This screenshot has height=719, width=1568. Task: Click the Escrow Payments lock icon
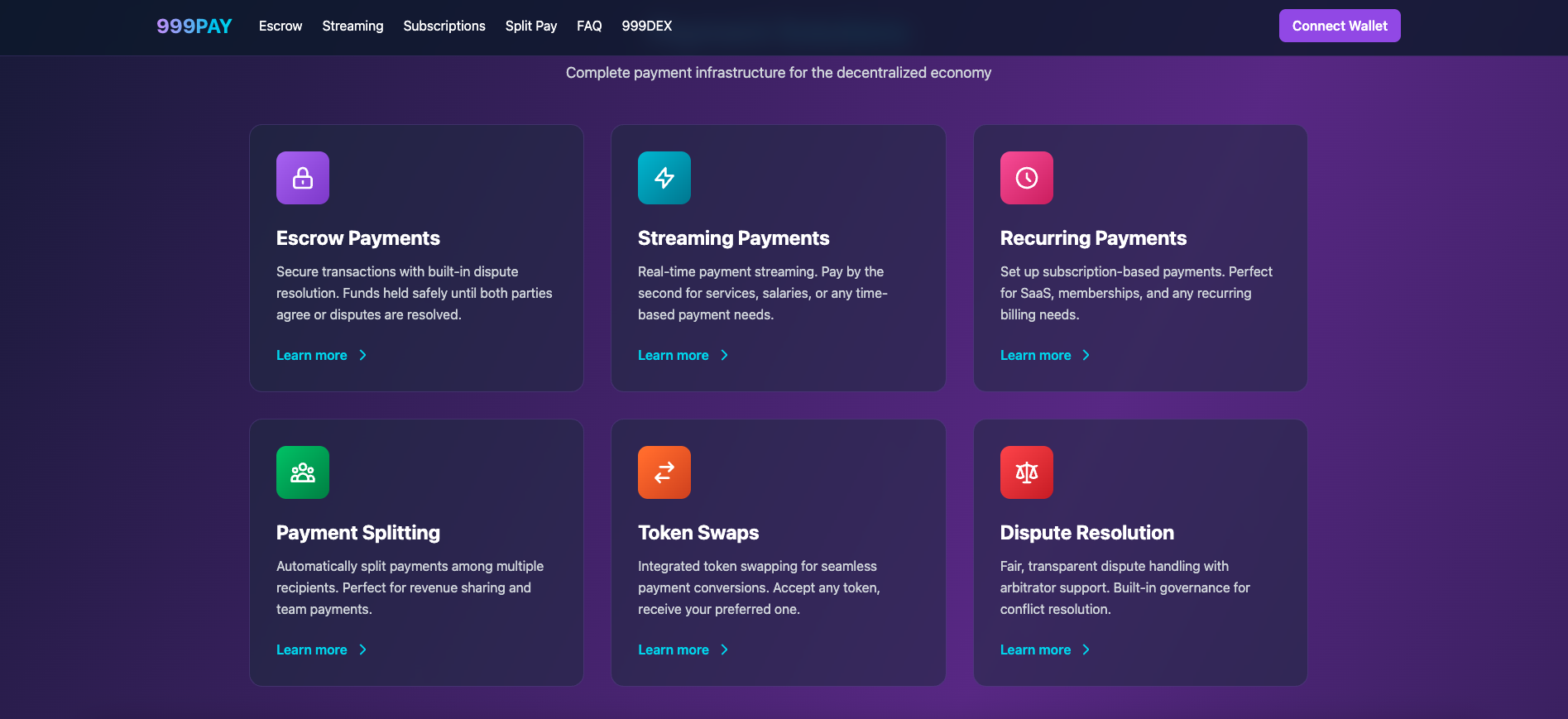point(303,178)
